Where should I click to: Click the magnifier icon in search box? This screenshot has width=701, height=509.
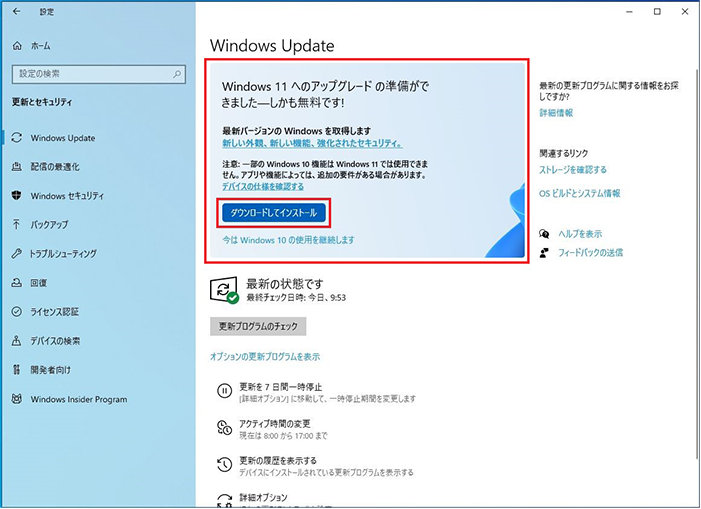pos(177,74)
